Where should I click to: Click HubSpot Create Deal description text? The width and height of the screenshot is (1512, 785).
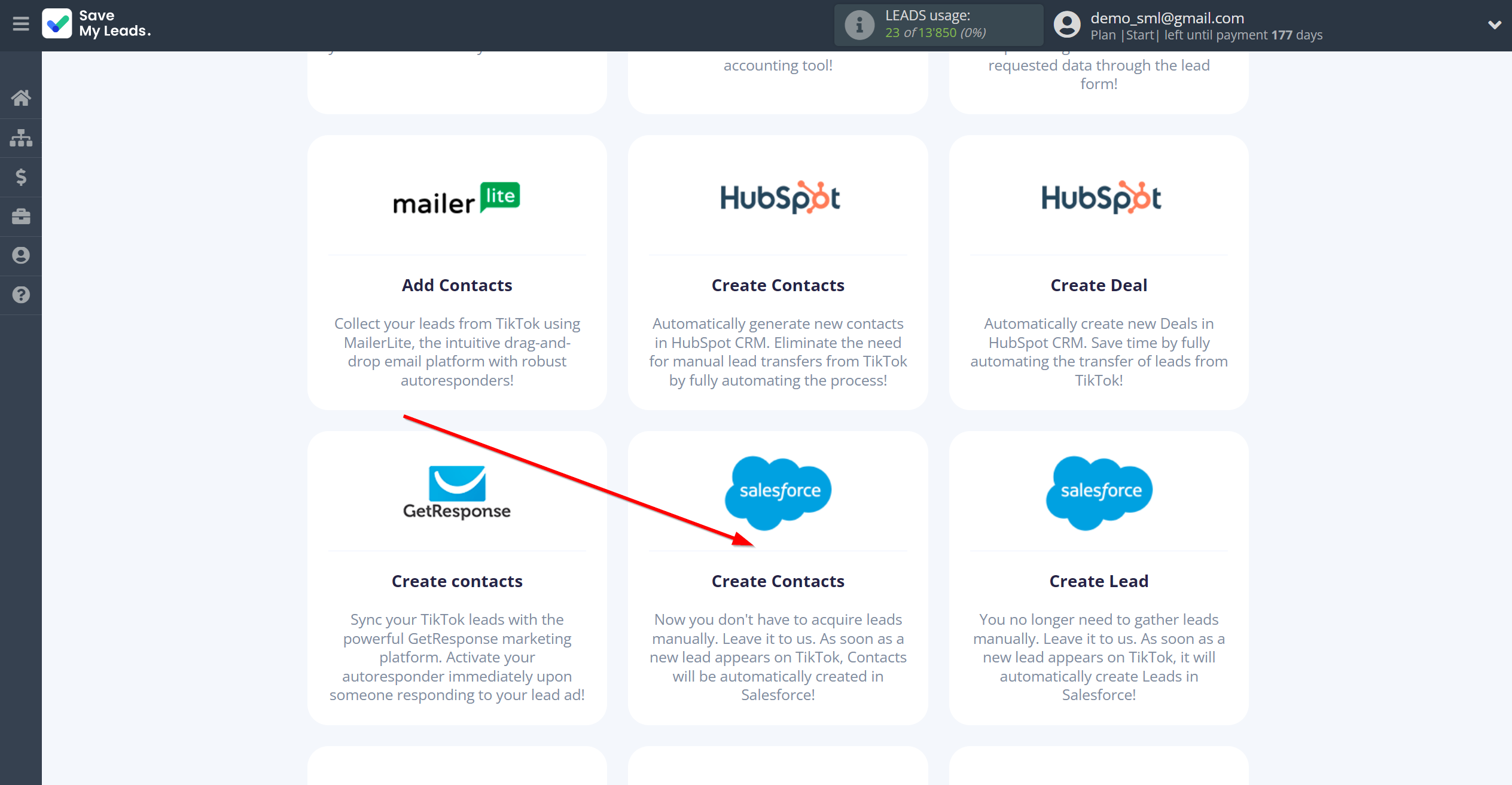(x=1099, y=352)
